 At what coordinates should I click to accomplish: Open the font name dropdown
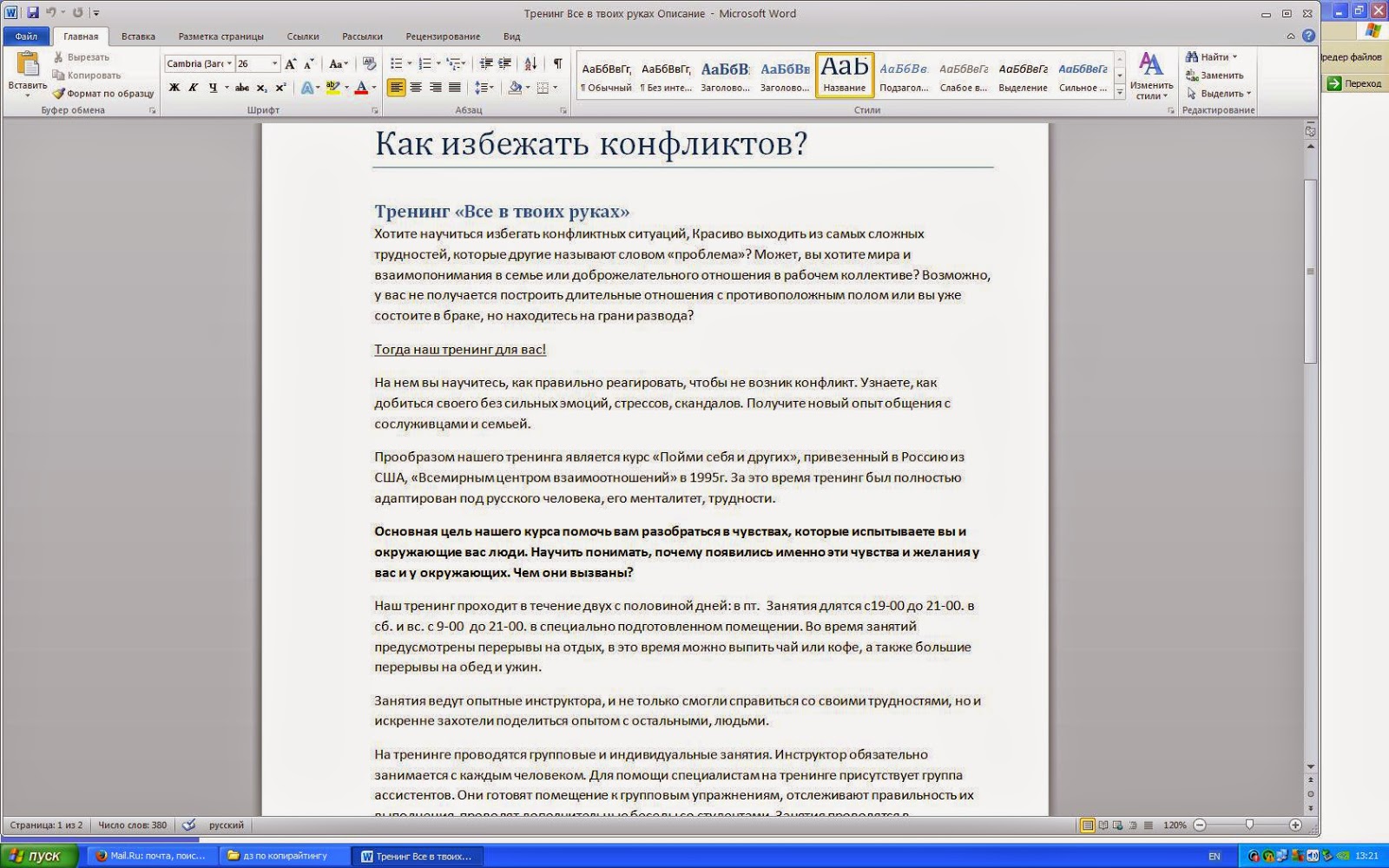click(x=230, y=63)
